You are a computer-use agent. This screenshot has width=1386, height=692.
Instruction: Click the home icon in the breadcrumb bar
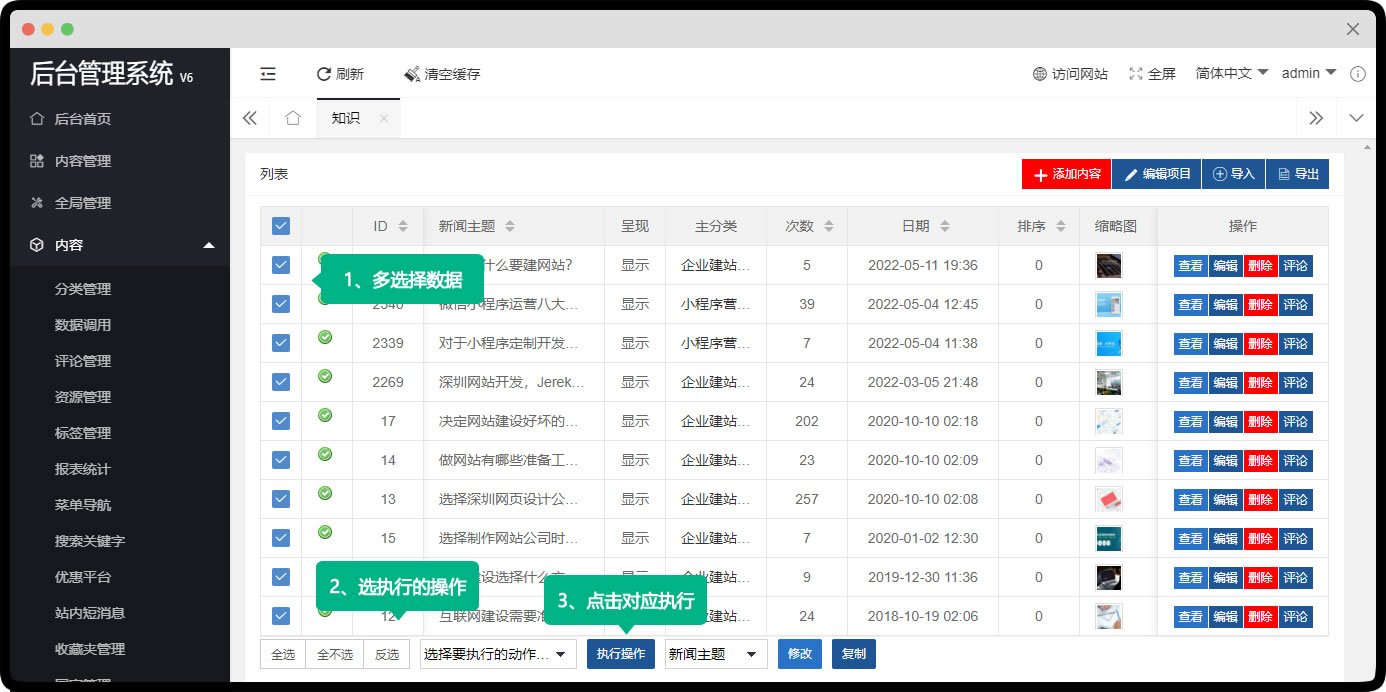click(x=292, y=117)
